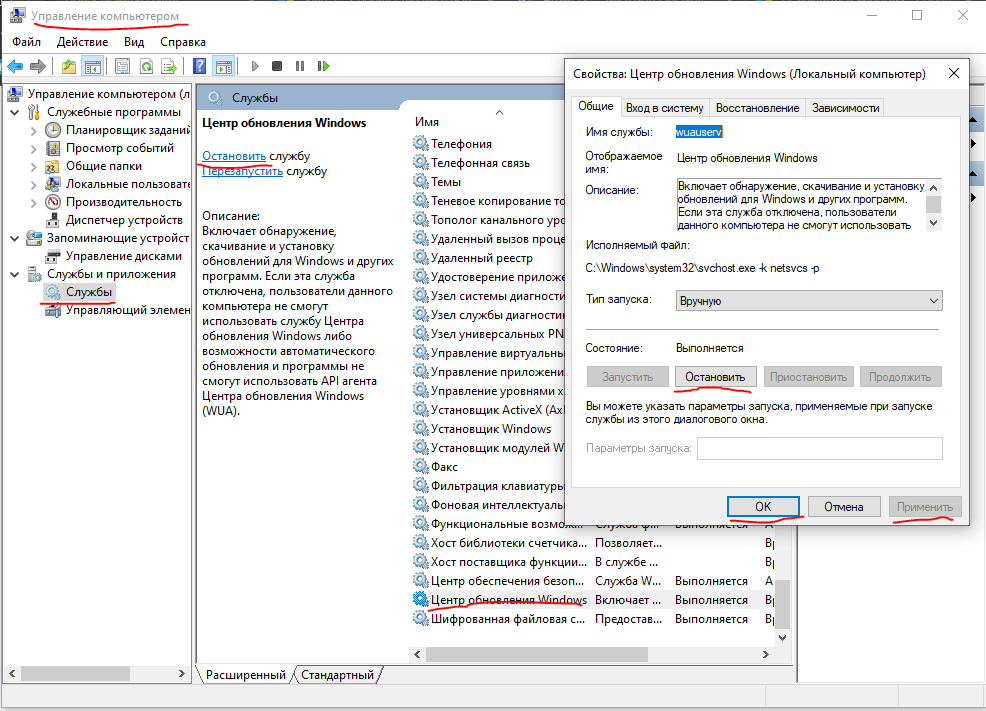Click the Остановить службу link

click(x=234, y=156)
